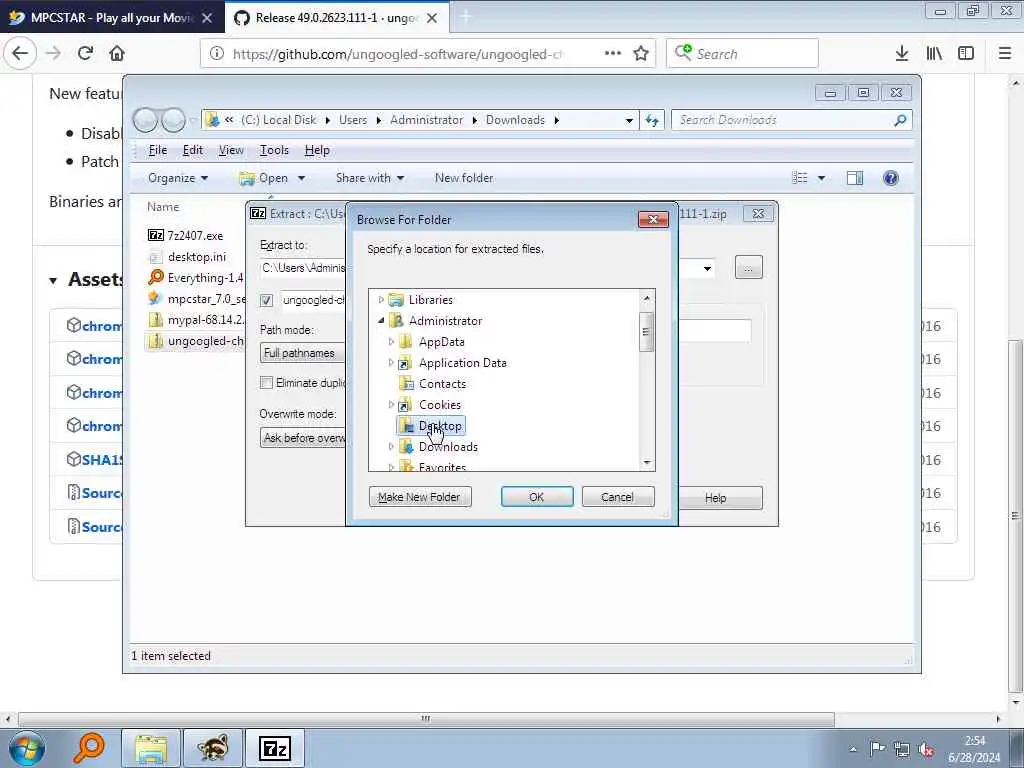Image resolution: width=1024 pixels, height=768 pixels.
Task: Click the site information icon in URL bar
Action: pos(217,54)
